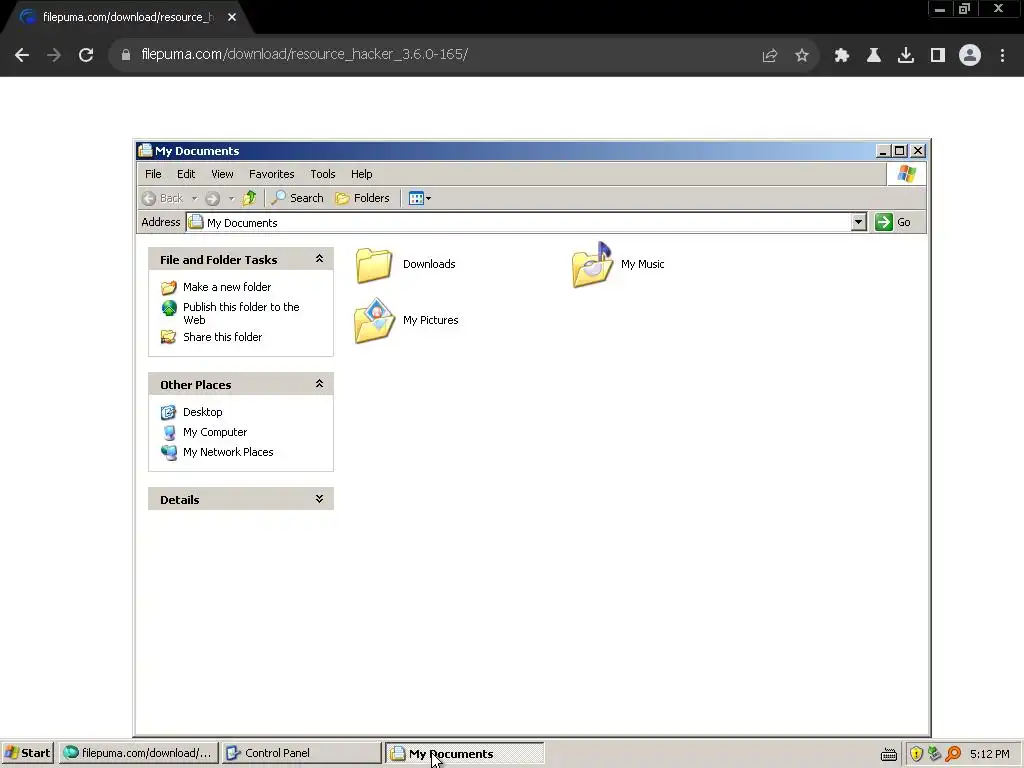The image size is (1024, 768).
Task: Go back in the Chrome browser
Action: click(22, 55)
